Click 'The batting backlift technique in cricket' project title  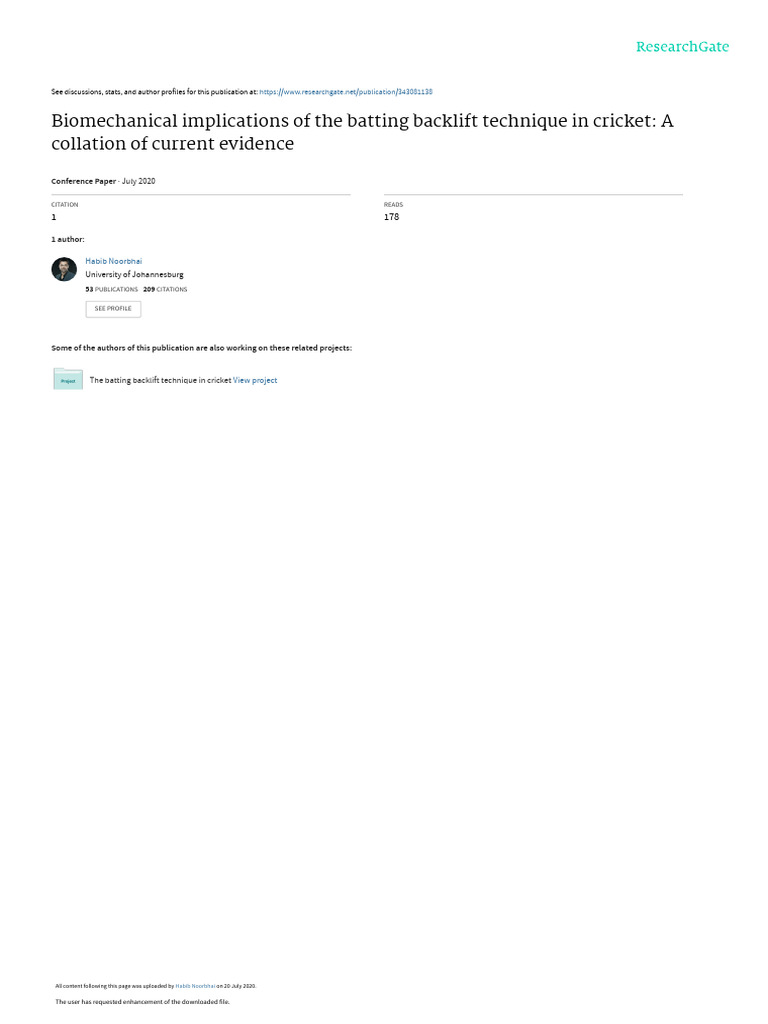(x=160, y=380)
